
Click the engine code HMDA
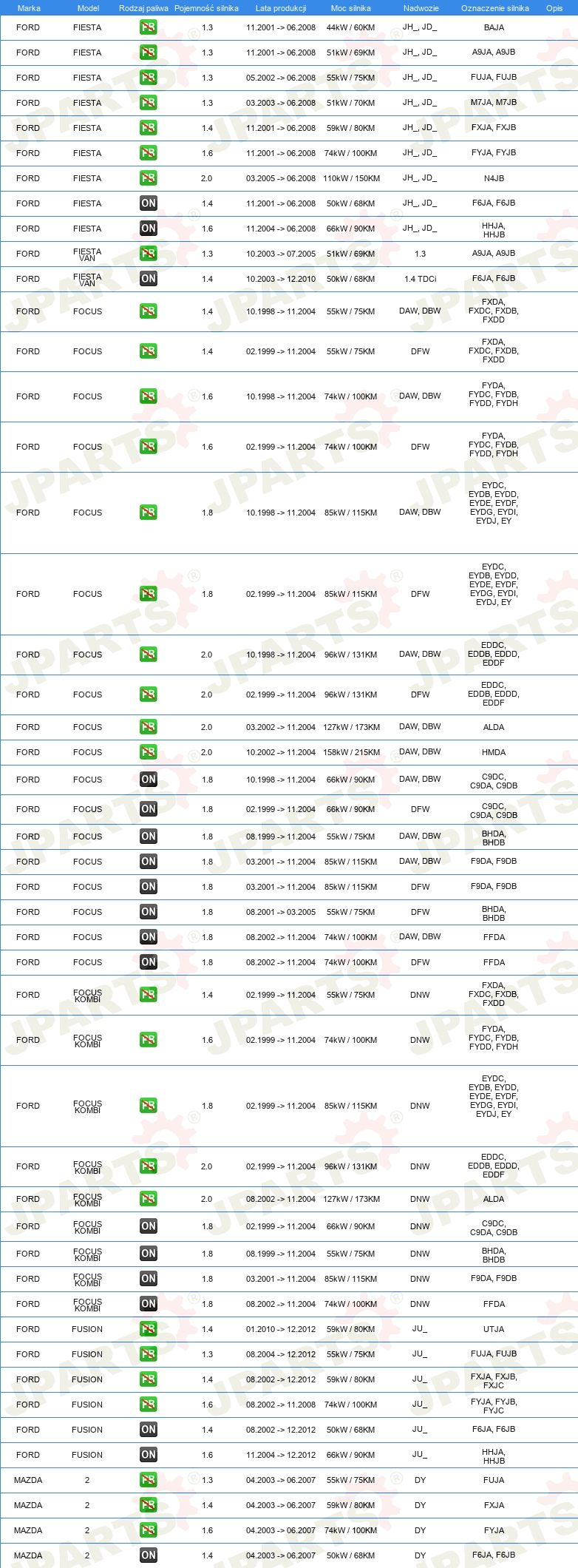click(494, 752)
